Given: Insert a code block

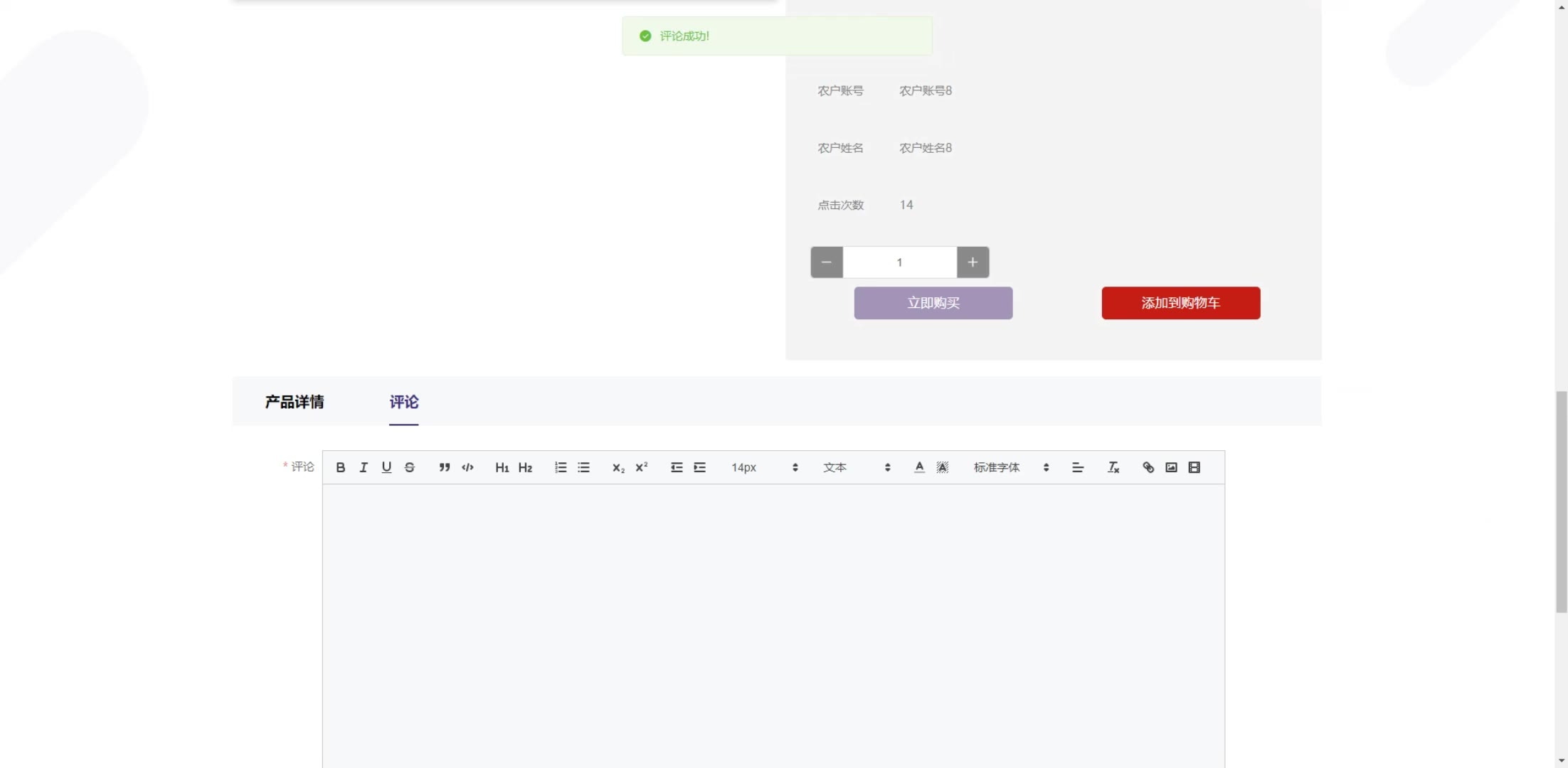Looking at the screenshot, I should (467, 467).
